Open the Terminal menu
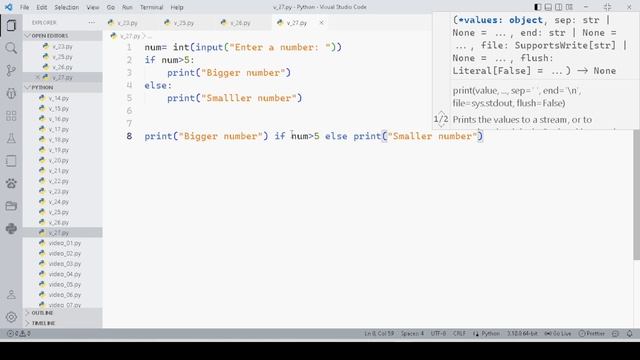 151,7
